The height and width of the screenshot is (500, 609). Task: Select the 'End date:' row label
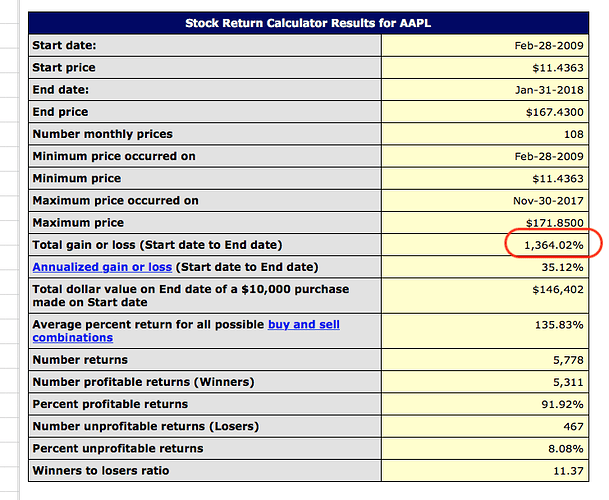(61, 90)
